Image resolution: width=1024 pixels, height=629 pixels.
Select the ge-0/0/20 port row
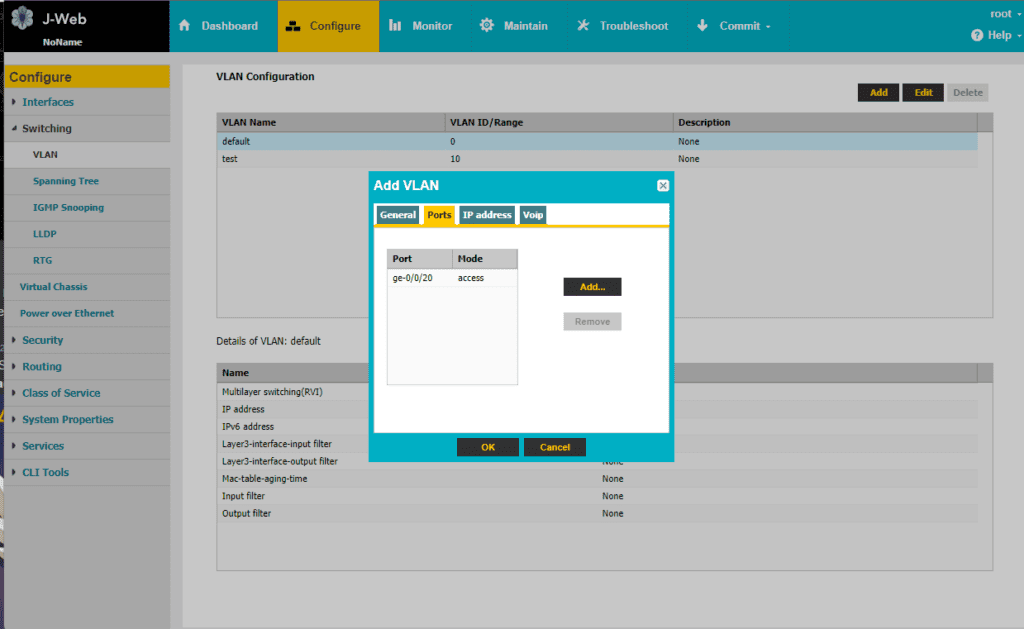pos(452,278)
